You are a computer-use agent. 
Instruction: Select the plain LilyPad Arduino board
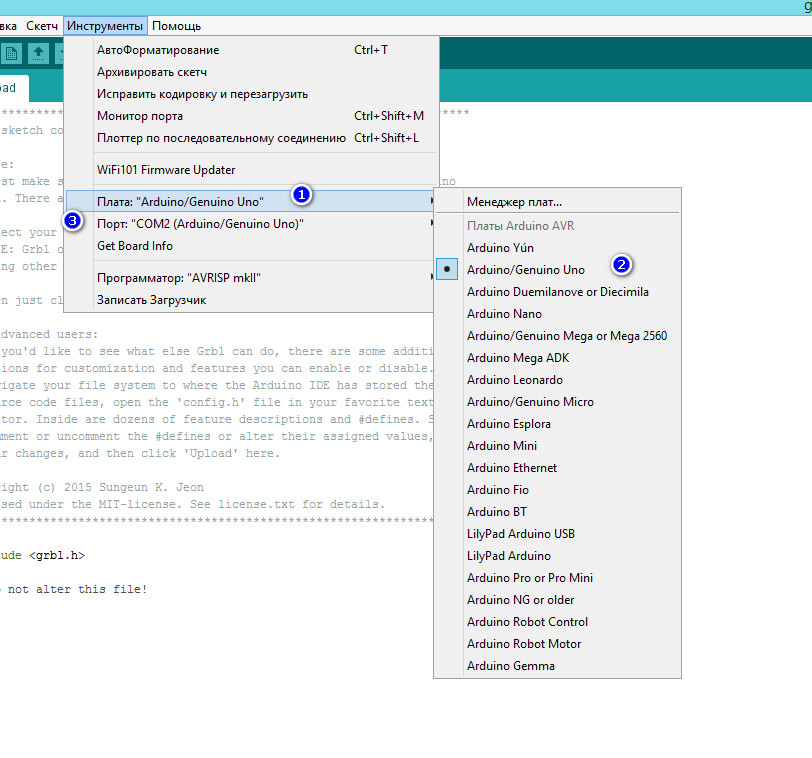(x=557, y=556)
